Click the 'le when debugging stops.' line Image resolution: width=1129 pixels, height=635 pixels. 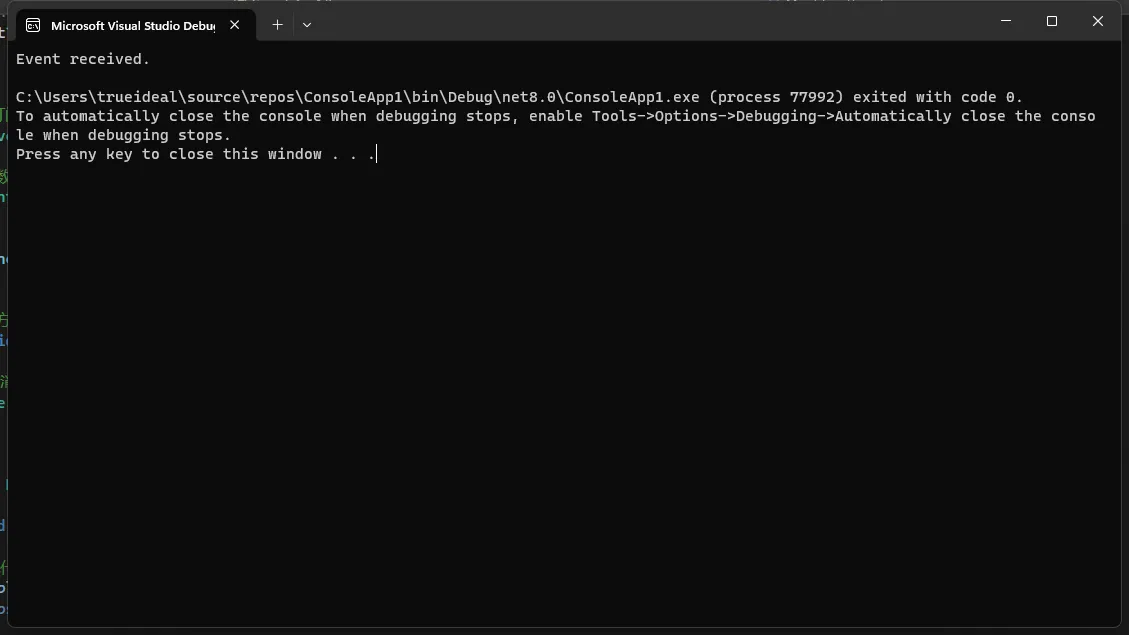(x=123, y=135)
